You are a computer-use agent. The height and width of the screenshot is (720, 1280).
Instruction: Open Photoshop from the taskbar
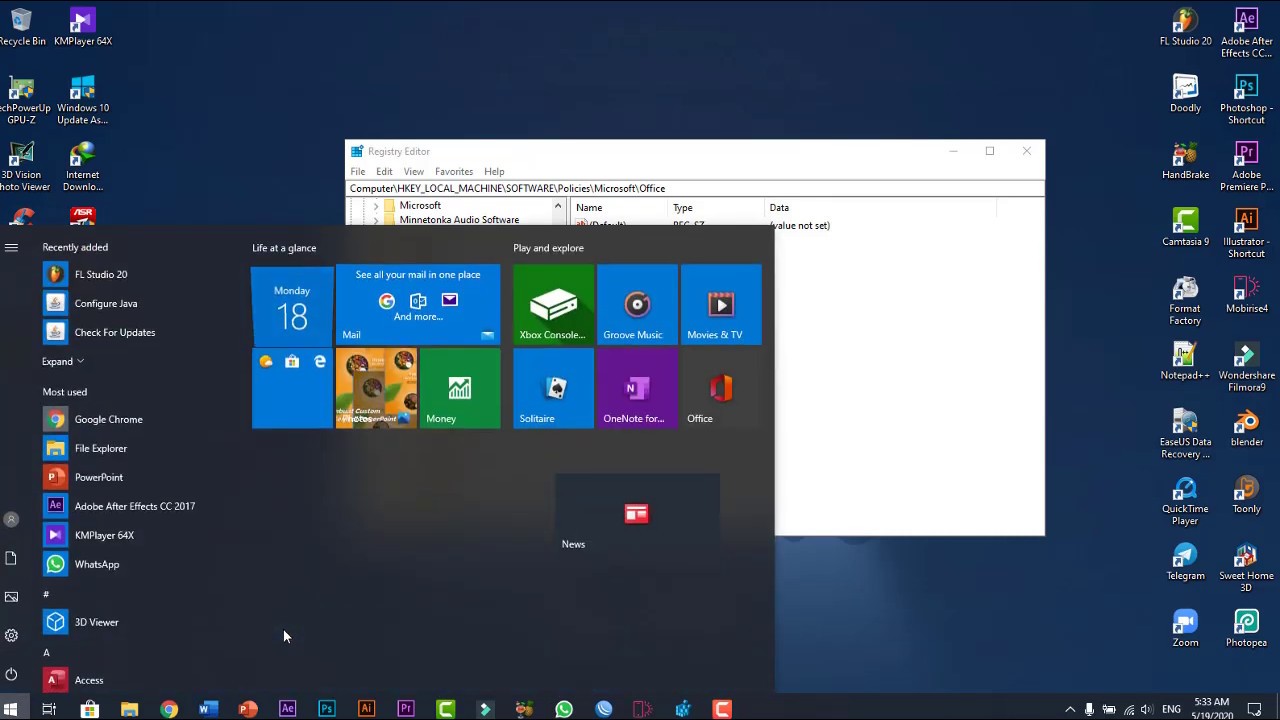[x=327, y=709]
